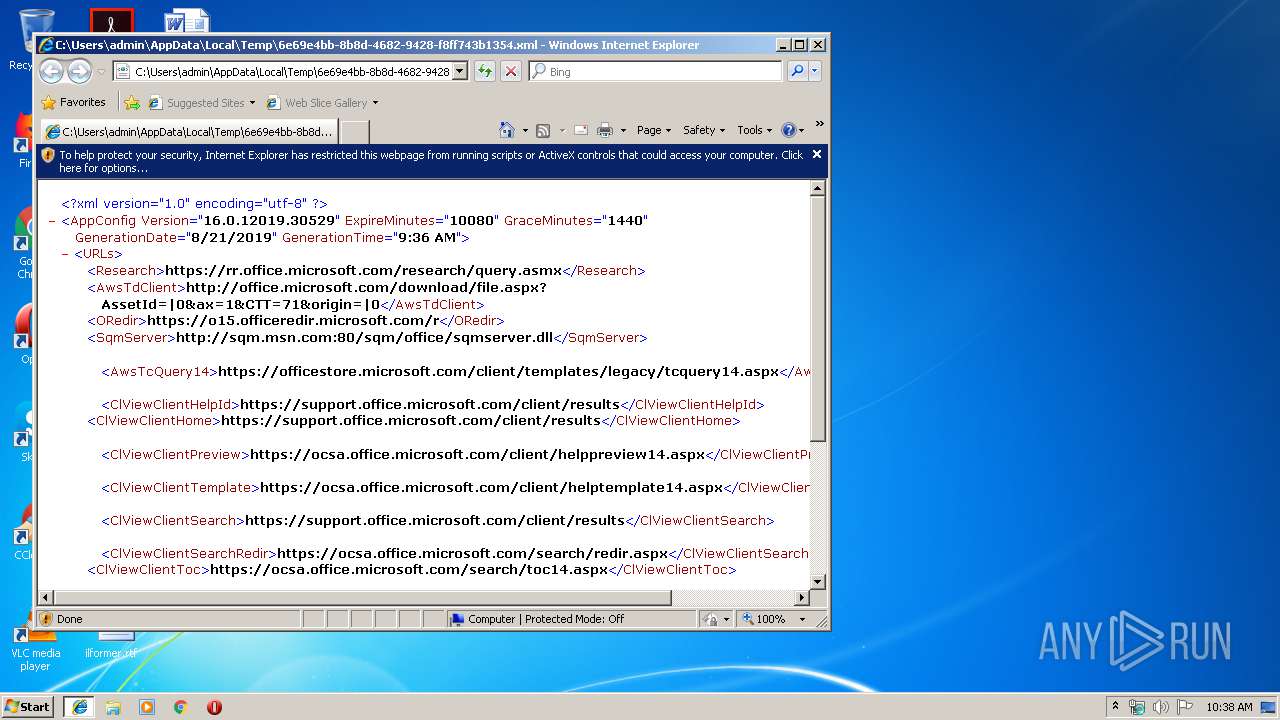Click the Action Center flag tray icon
This screenshot has width=1280, height=720.
pos(1185,707)
